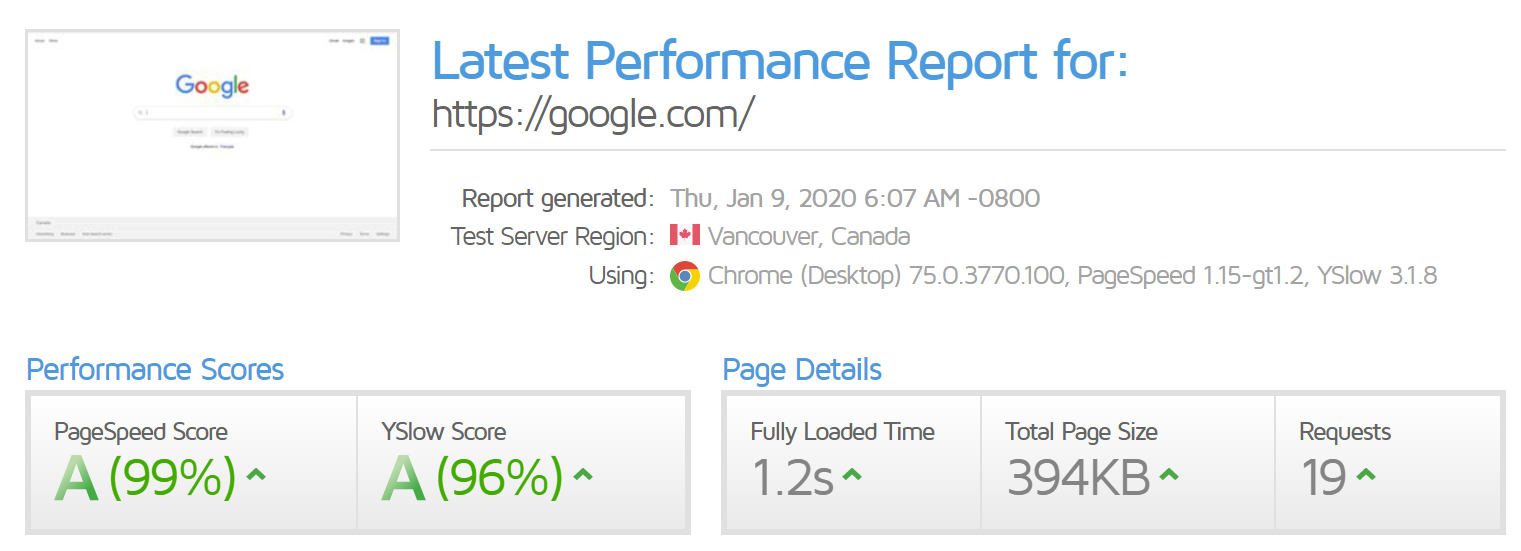Viewport: 1521px width, 551px height.
Task: Click the report generated date text
Action: (855, 198)
